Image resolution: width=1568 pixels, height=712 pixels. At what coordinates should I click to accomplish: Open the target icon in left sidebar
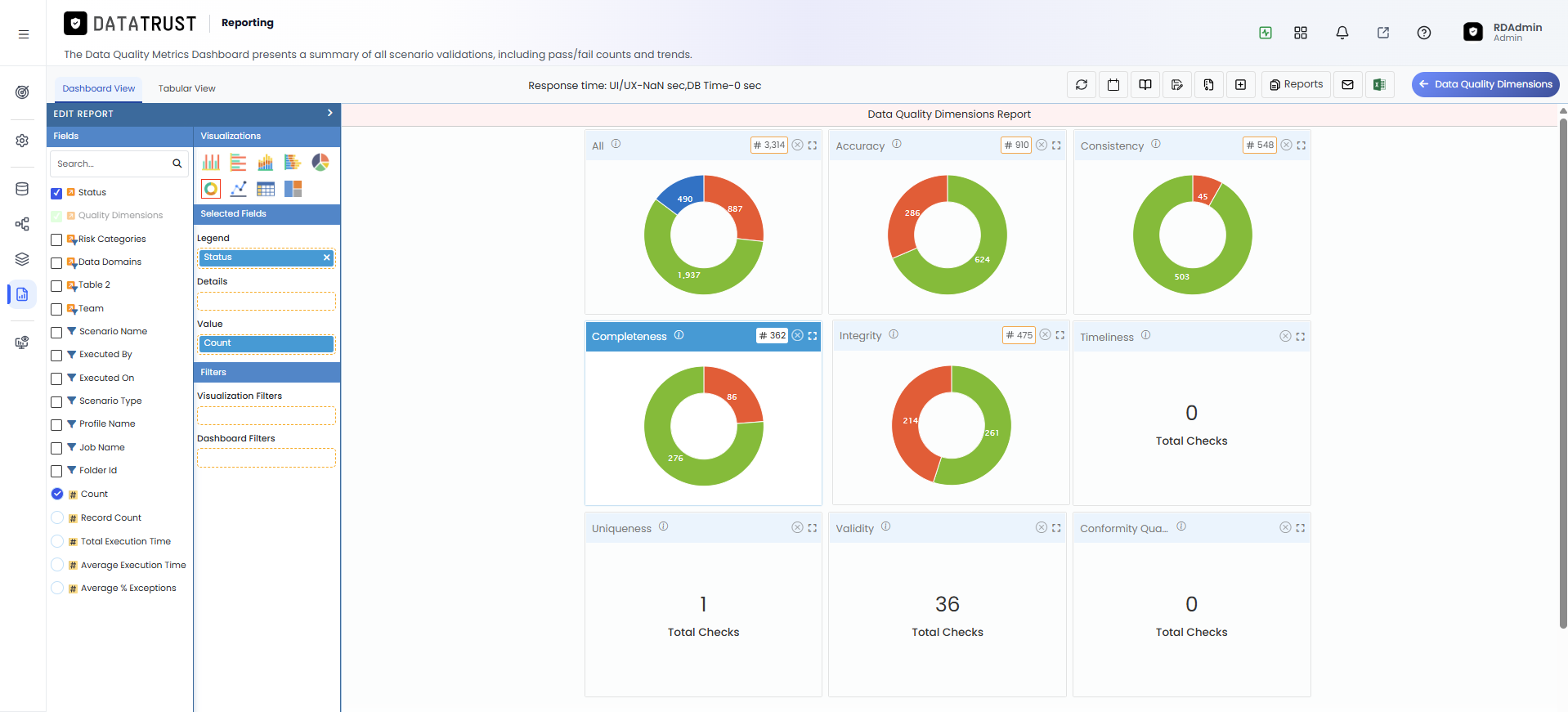tap(22, 92)
